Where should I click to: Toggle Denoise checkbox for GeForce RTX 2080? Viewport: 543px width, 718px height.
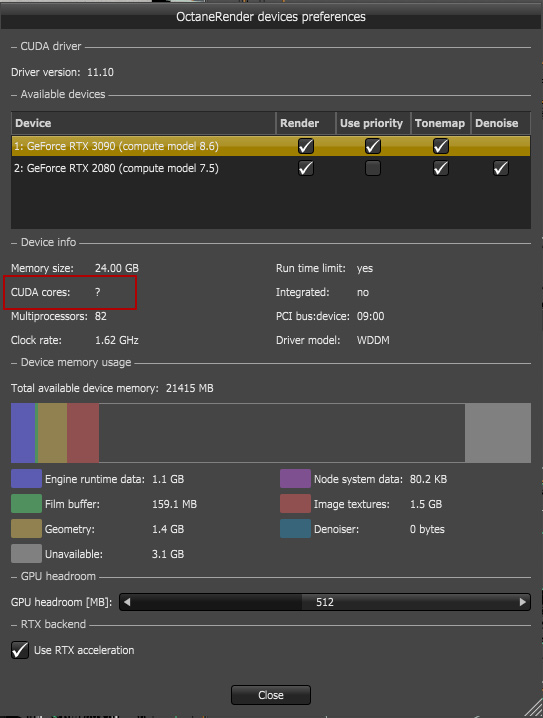pyautogui.click(x=500, y=168)
